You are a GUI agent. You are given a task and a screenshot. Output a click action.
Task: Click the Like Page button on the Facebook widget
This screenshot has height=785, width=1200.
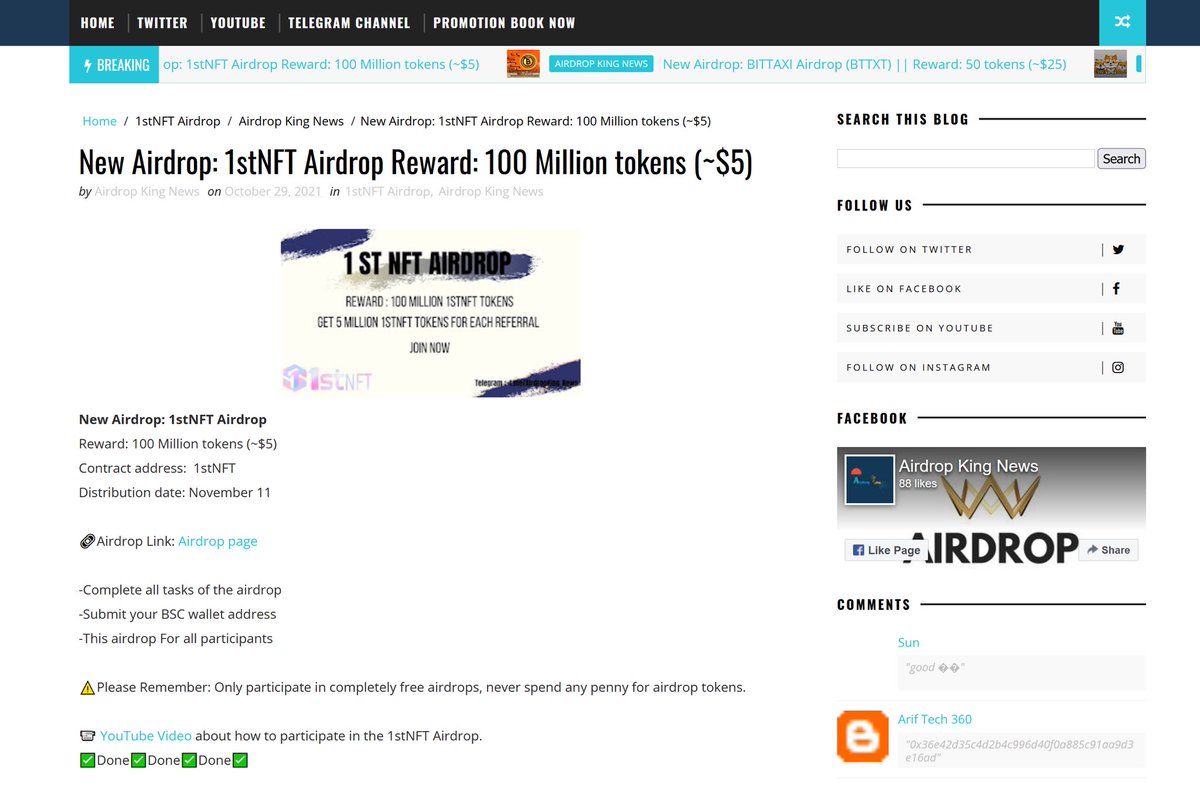click(x=886, y=550)
